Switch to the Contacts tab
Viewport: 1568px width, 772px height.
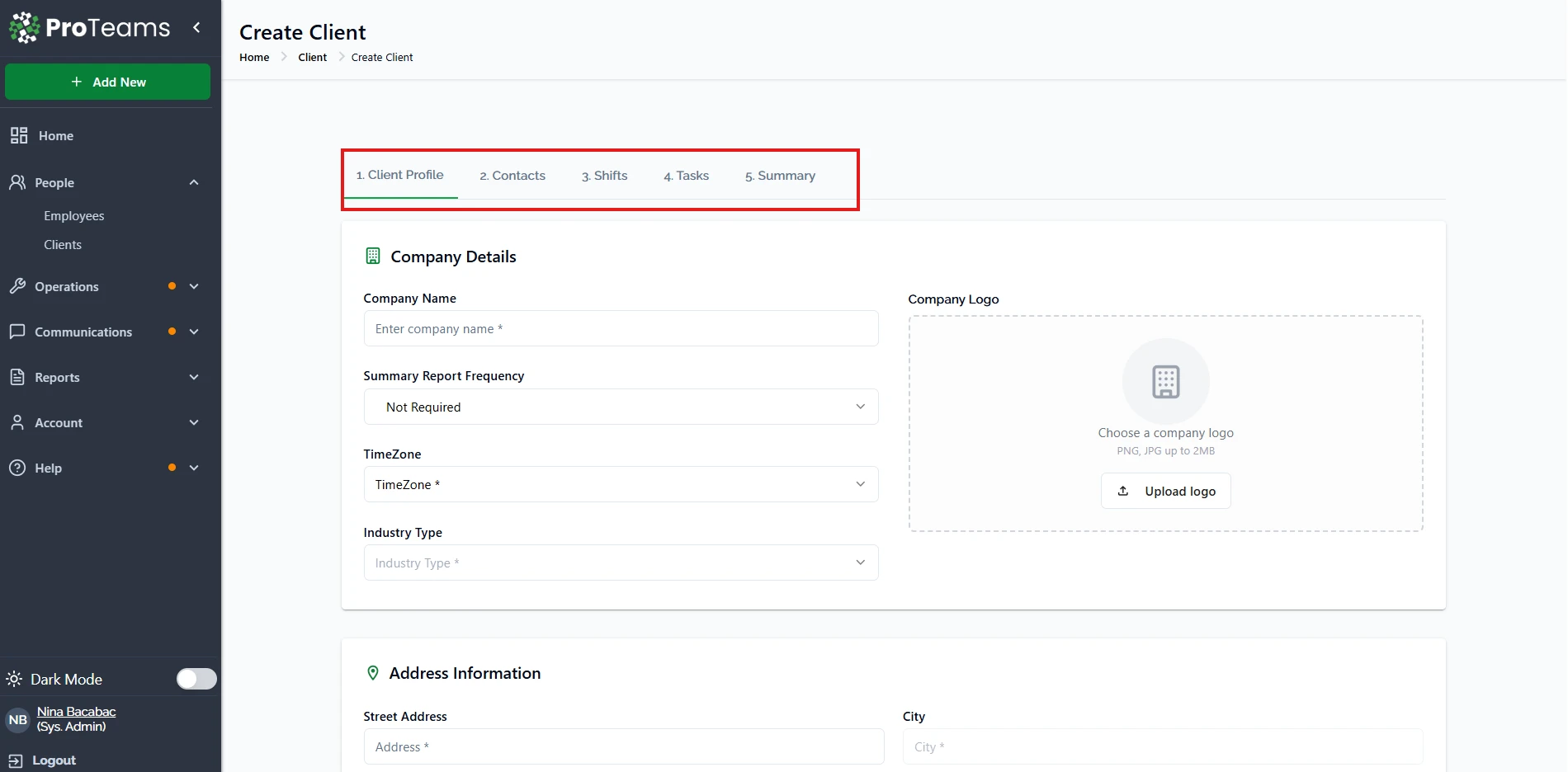512,176
